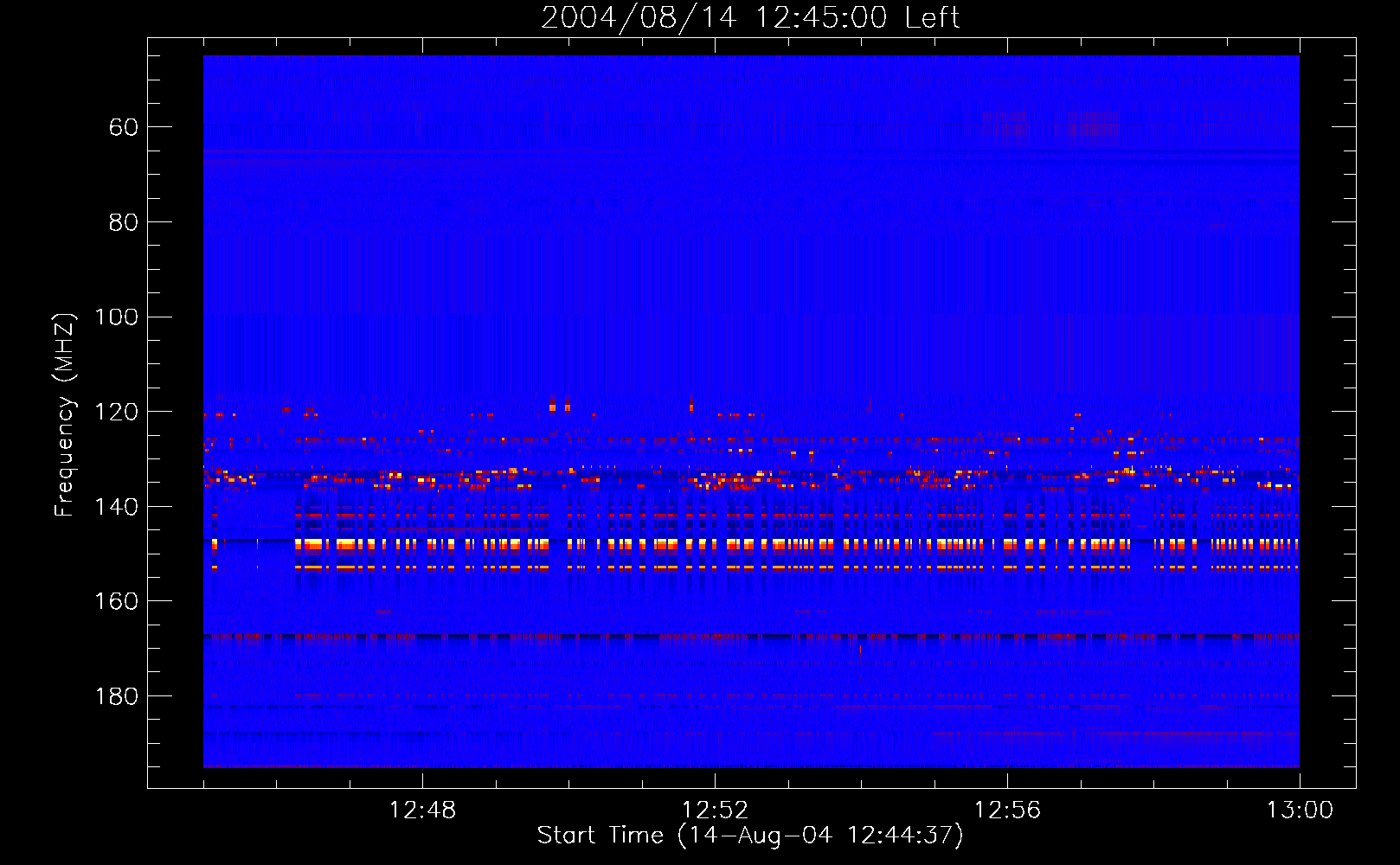The image size is (1400, 865).
Task: Click the 140 frequency tick label
Action: click(116, 507)
